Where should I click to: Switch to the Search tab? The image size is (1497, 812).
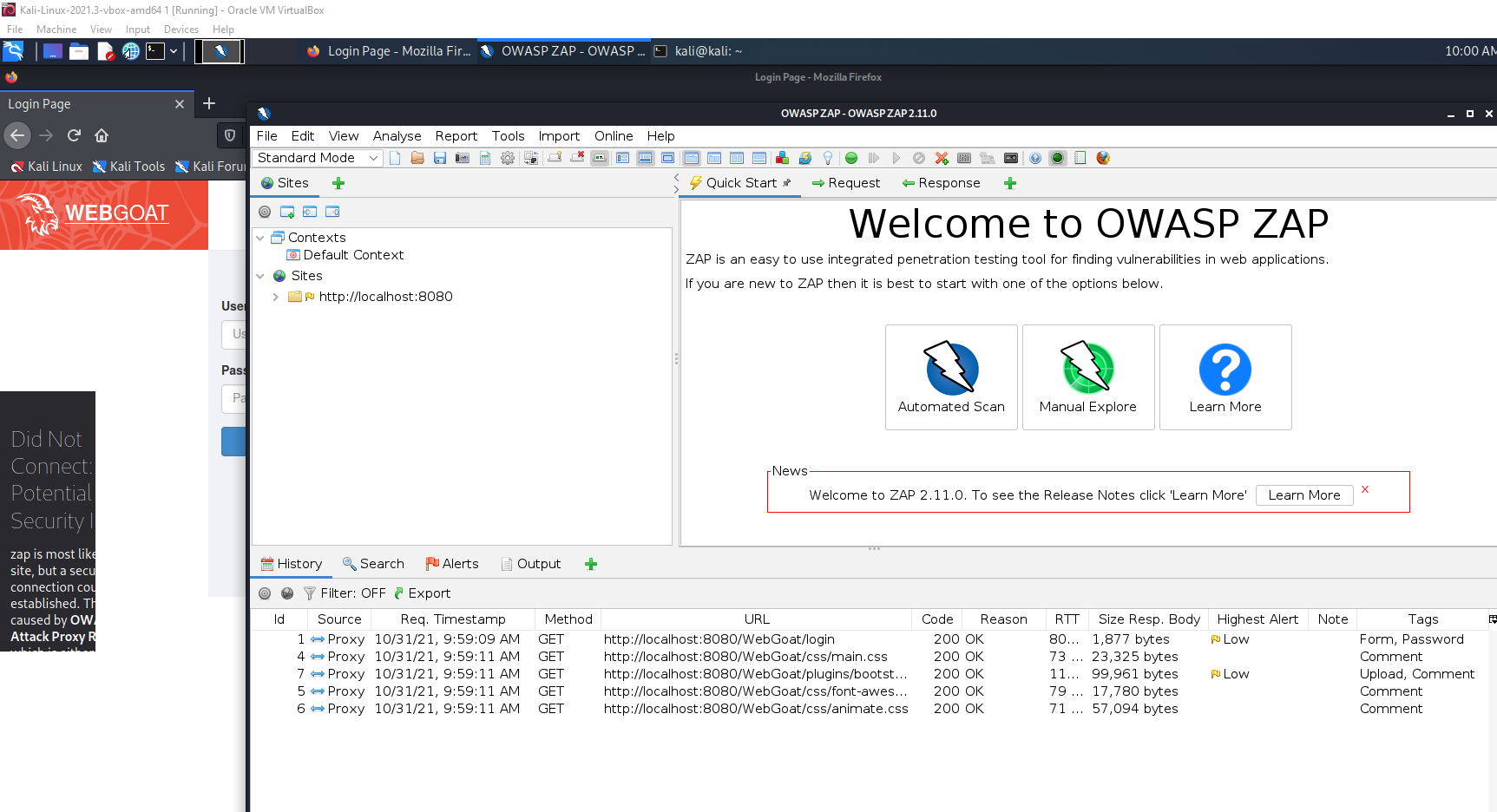tap(373, 564)
